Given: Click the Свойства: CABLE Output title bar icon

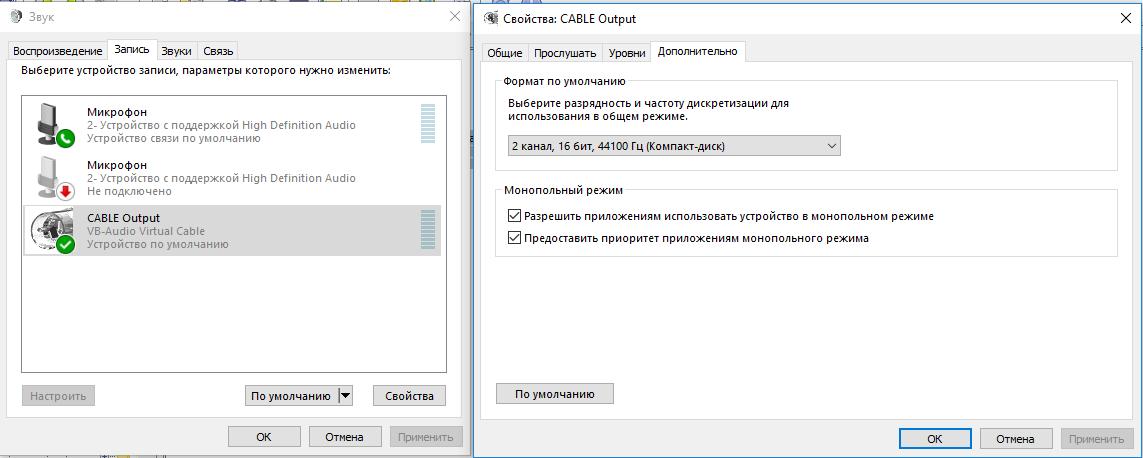Looking at the screenshot, I should point(491,18).
